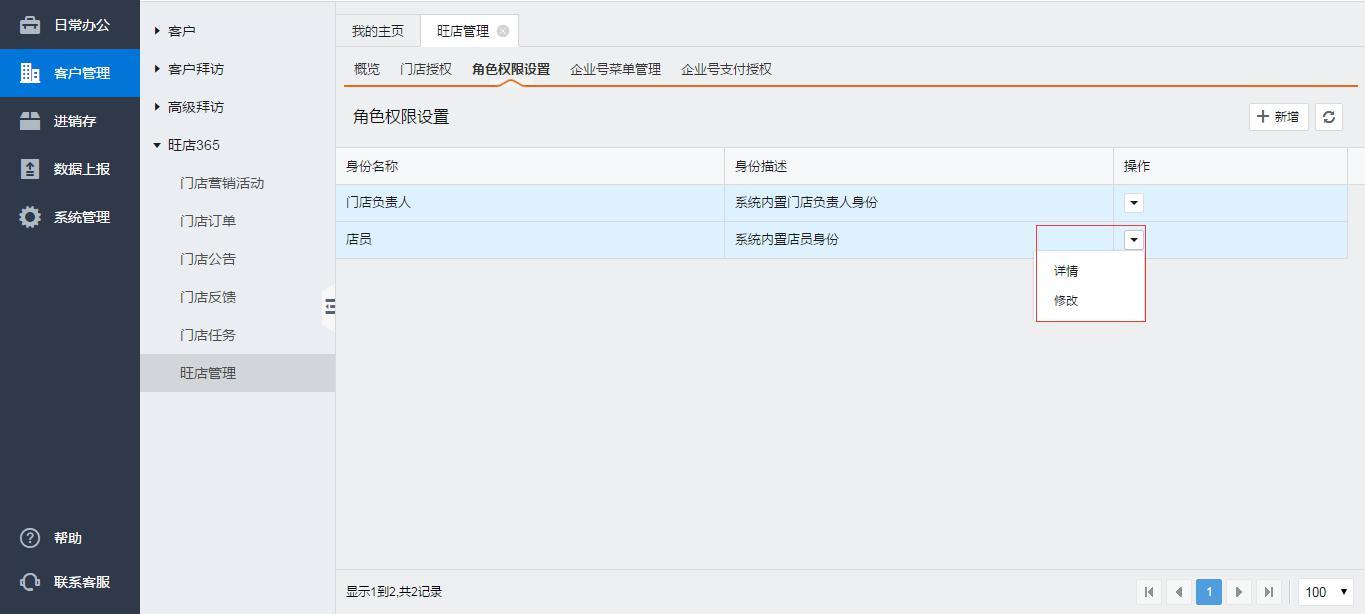This screenshot has height=614, width=1365.
Task: Open 数据上报 module in sidebar
Action: point(69,169)
